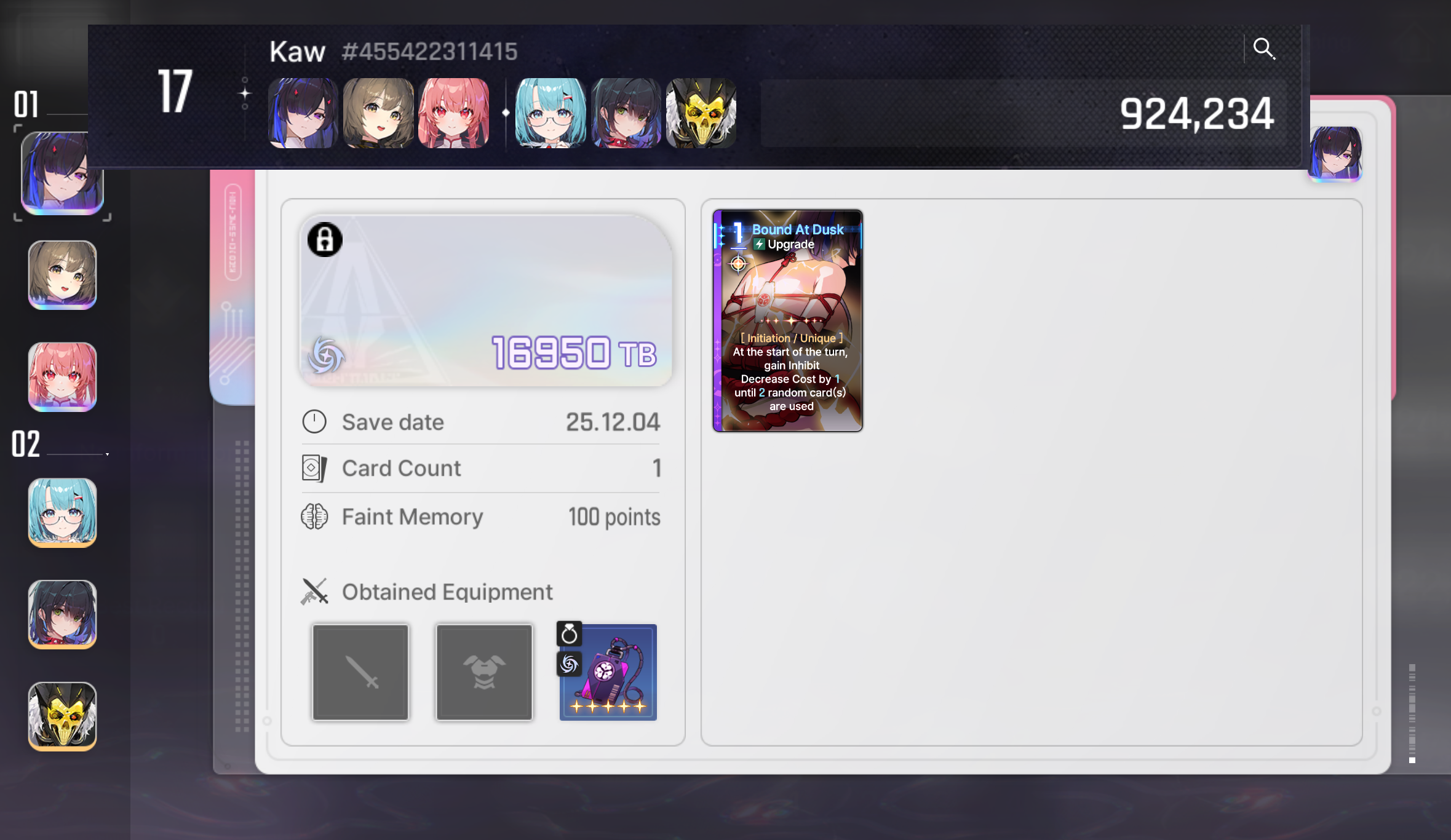
Task: Select the pink-haired character in the sidebar
Action: coord(62,377)
